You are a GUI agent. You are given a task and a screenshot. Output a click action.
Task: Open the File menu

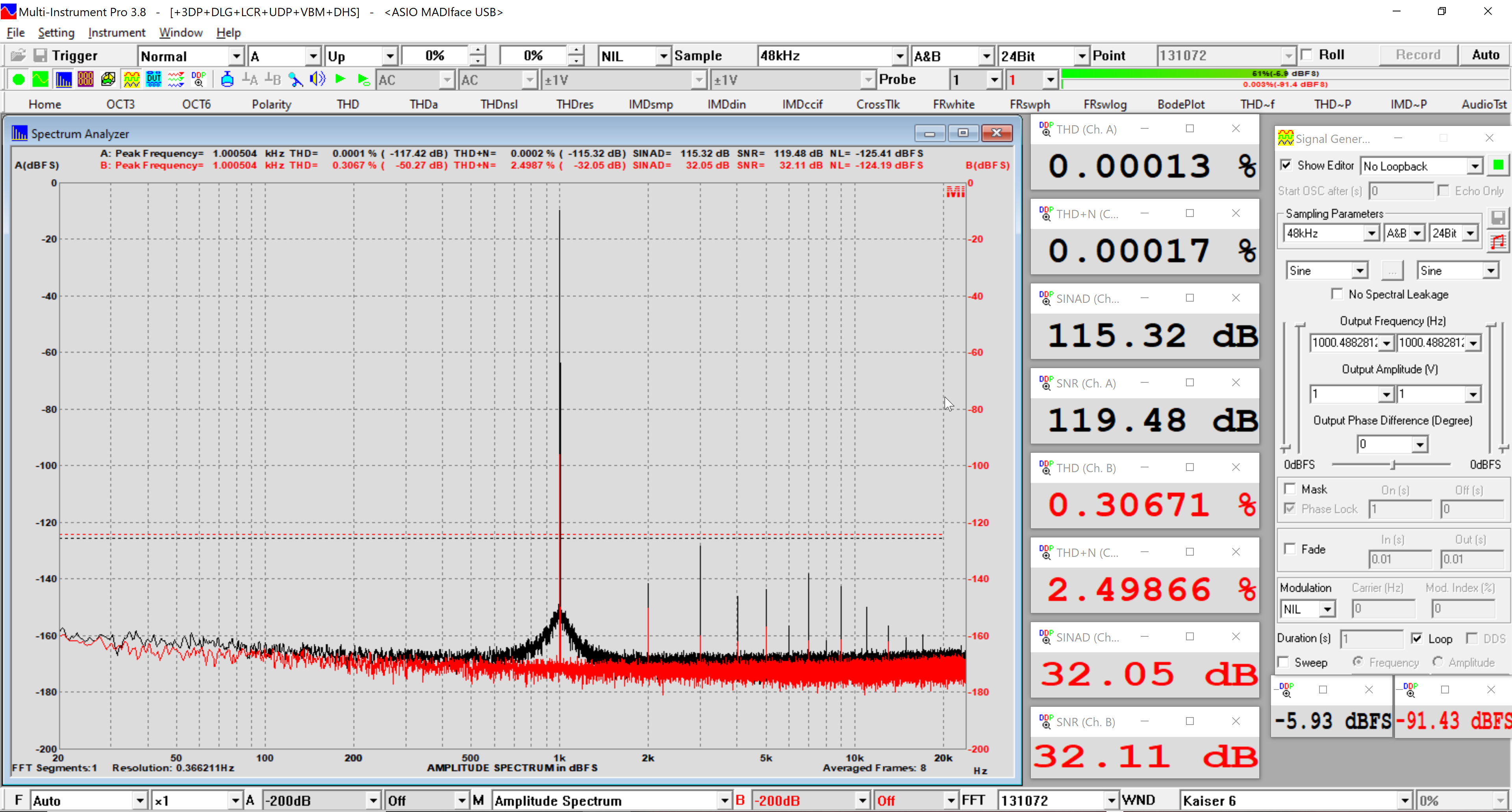point(16,32)
